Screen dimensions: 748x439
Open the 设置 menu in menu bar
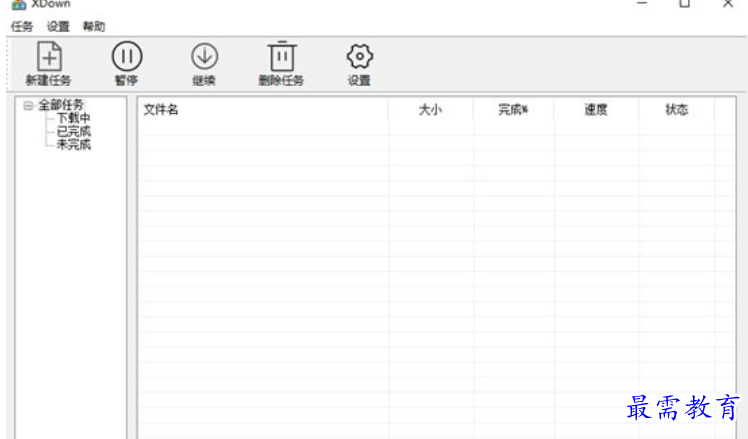(58, 27)
